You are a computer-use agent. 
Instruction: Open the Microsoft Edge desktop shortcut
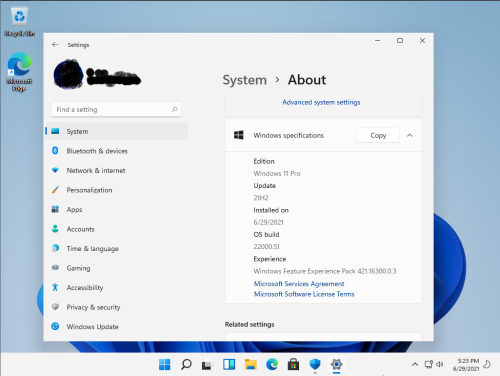(x=19, y=71)
